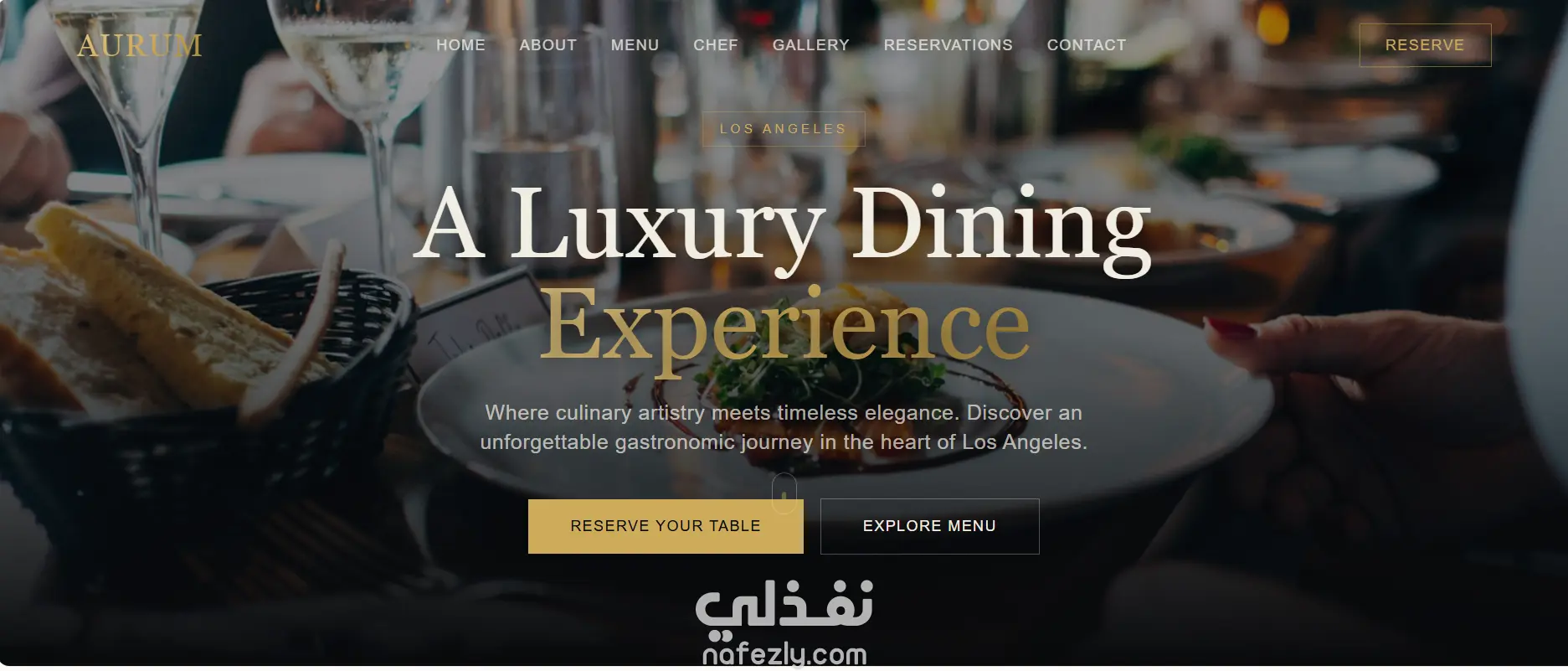Image resolution: width=1568 pixels, height=671 pixels.
Task: Click the nafezly.com watermark text
Action: tap(784, 654)
